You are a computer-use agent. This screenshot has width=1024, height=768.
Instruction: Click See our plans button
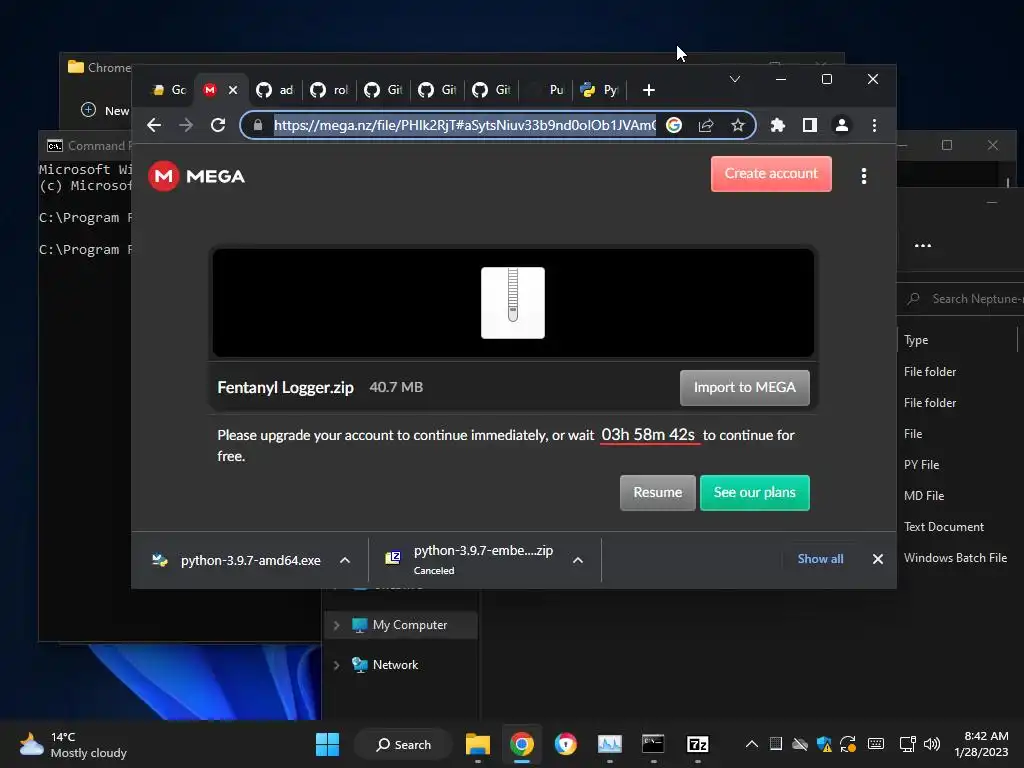coord(754,492)
